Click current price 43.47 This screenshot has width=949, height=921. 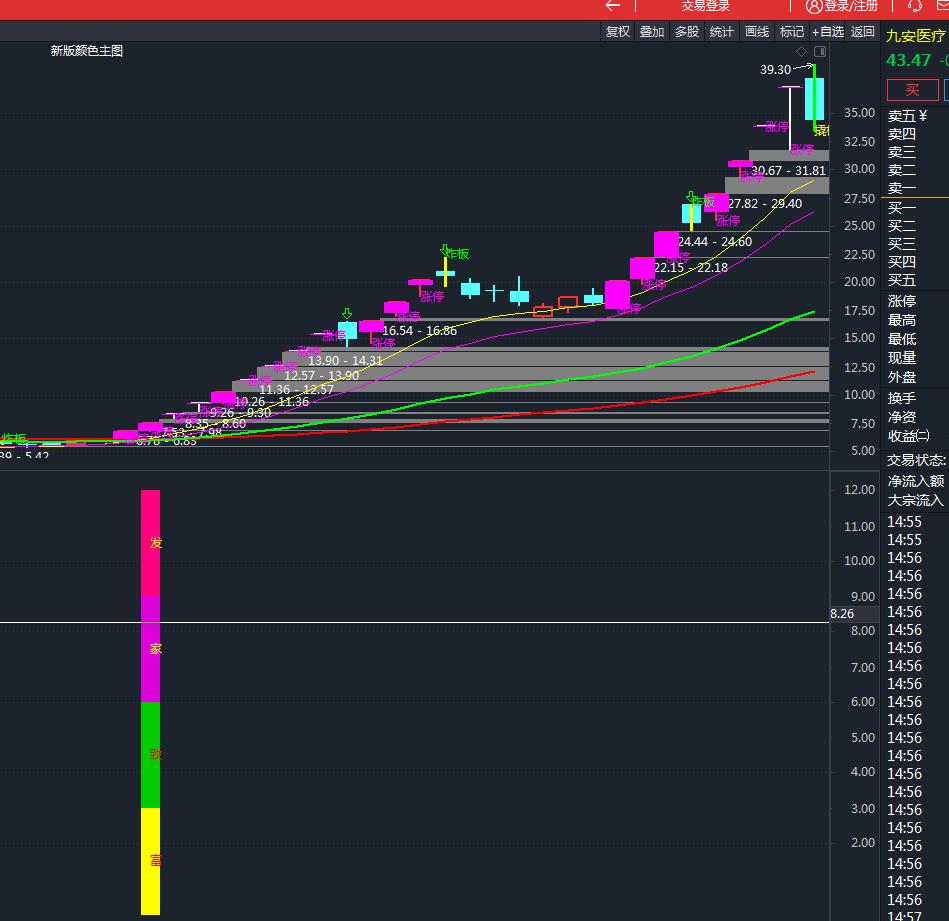908,61
